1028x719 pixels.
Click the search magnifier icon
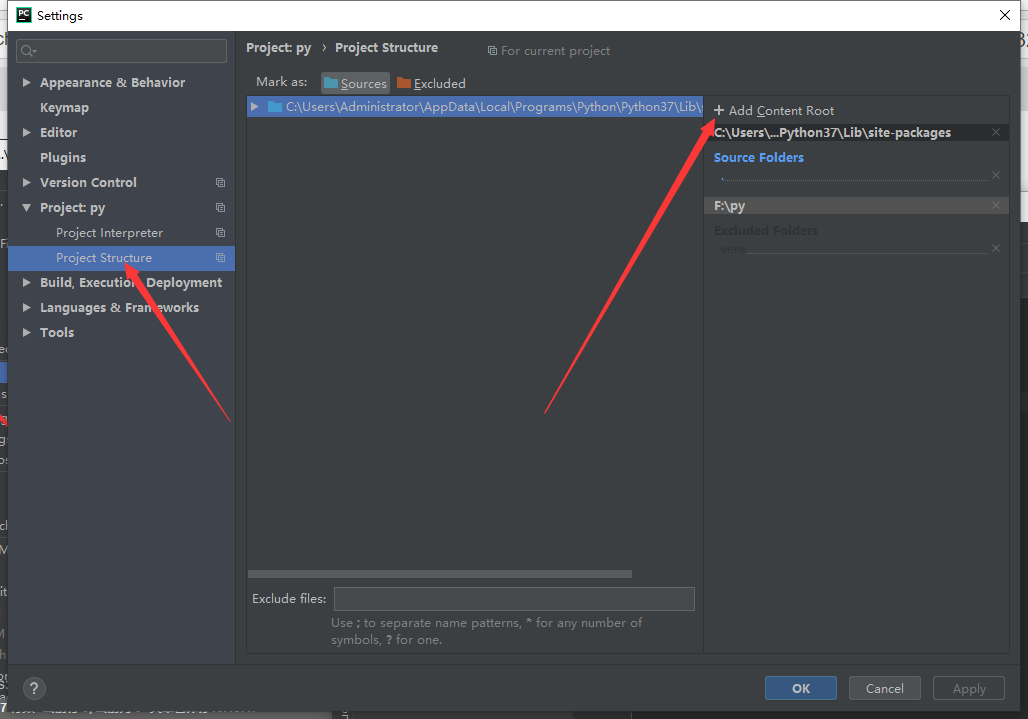28,51
